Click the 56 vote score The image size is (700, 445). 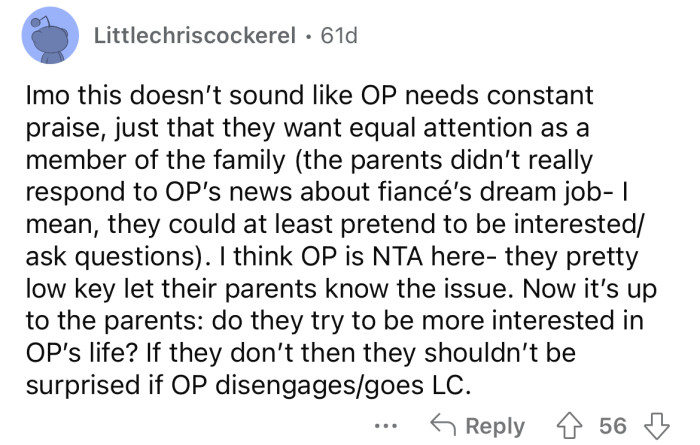tap(613, 426)
